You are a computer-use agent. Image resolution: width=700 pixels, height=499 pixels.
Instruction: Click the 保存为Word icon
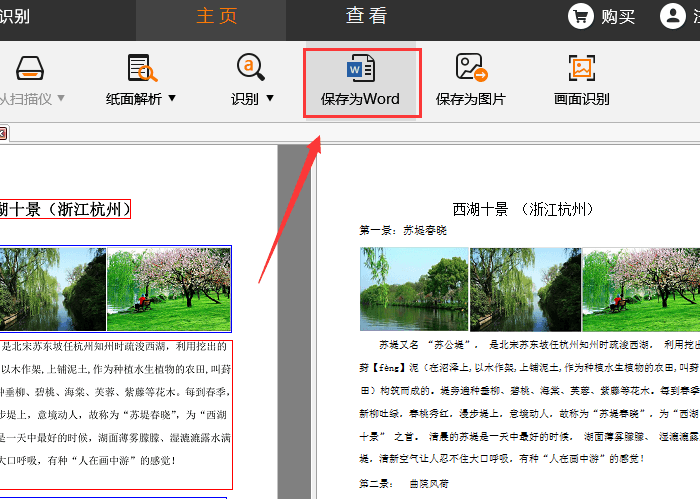click(x=360, y=68)
